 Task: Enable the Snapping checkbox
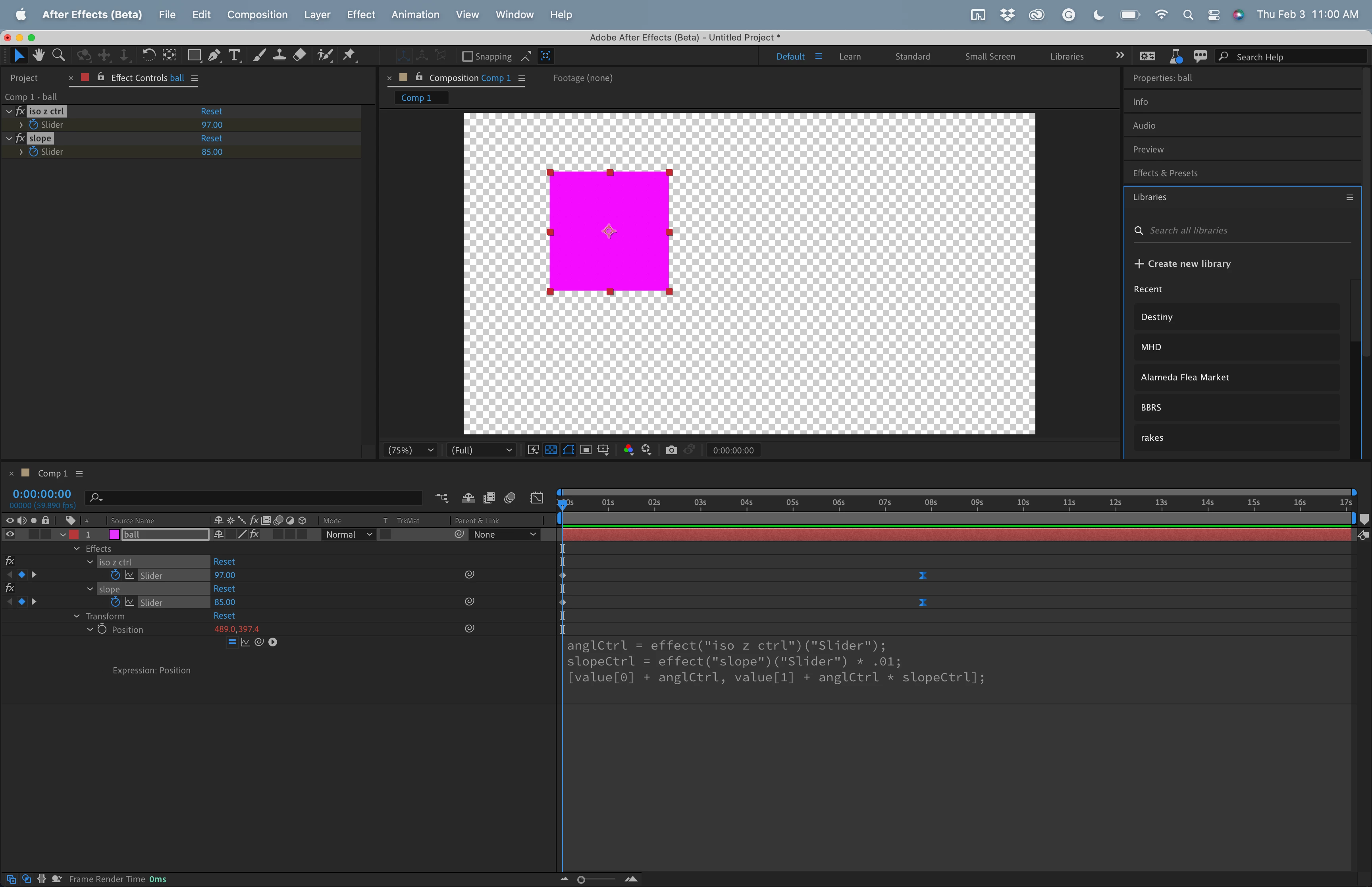pos(468,56)
